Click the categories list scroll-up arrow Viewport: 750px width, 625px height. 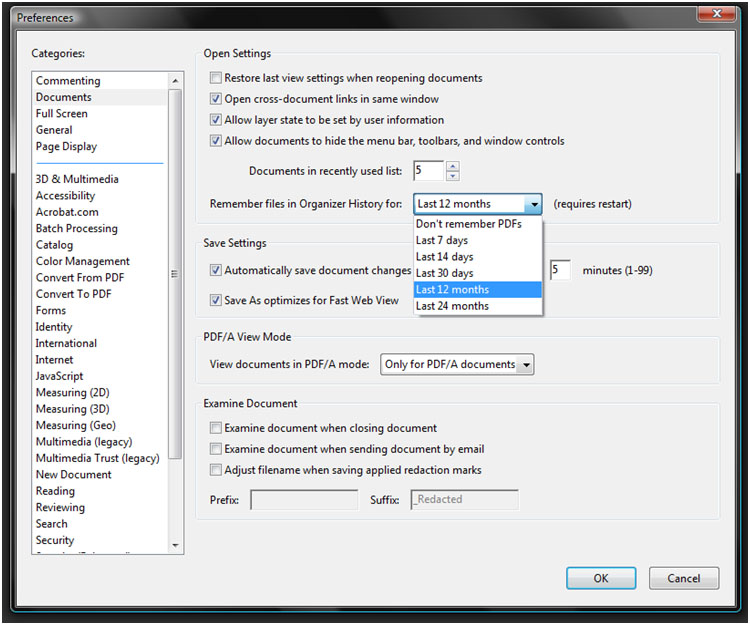[x=175, y=81]
